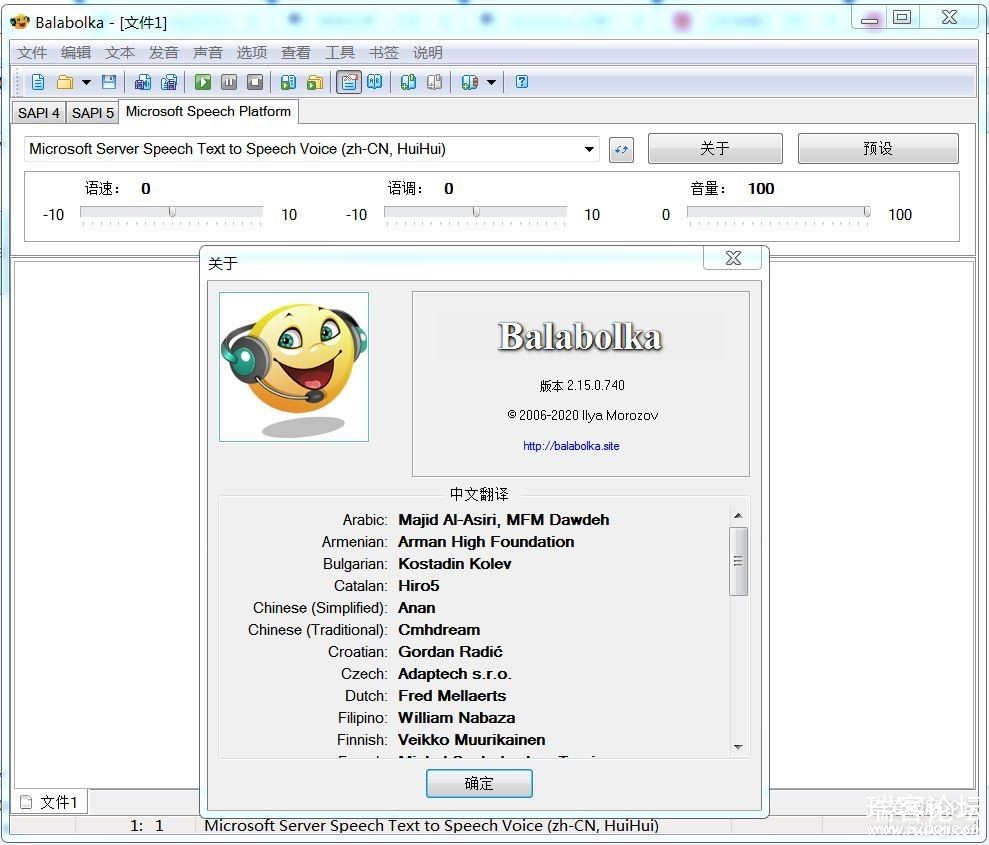
Task: Expand the arrow next to the bookmarks icon
Action: click(x=491, y=82)
